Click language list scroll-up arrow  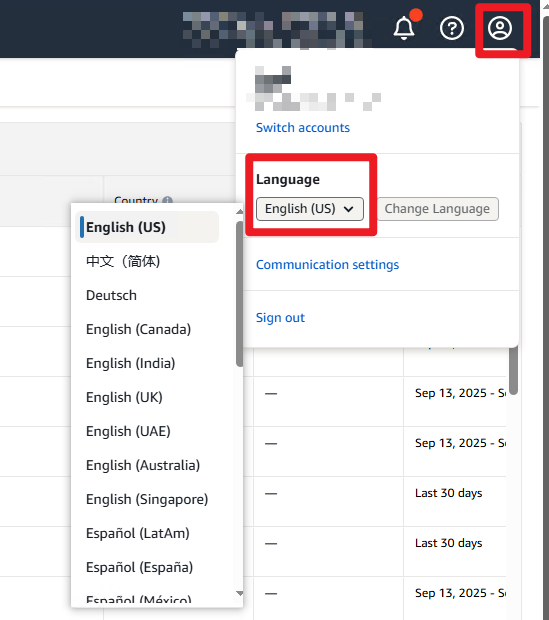(239, 212)
